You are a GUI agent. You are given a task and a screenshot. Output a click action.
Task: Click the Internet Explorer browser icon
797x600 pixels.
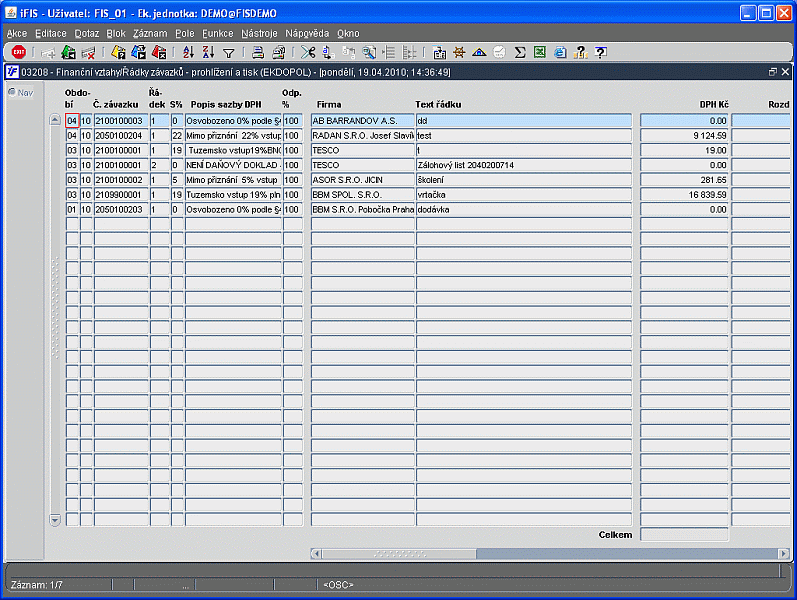560,52
